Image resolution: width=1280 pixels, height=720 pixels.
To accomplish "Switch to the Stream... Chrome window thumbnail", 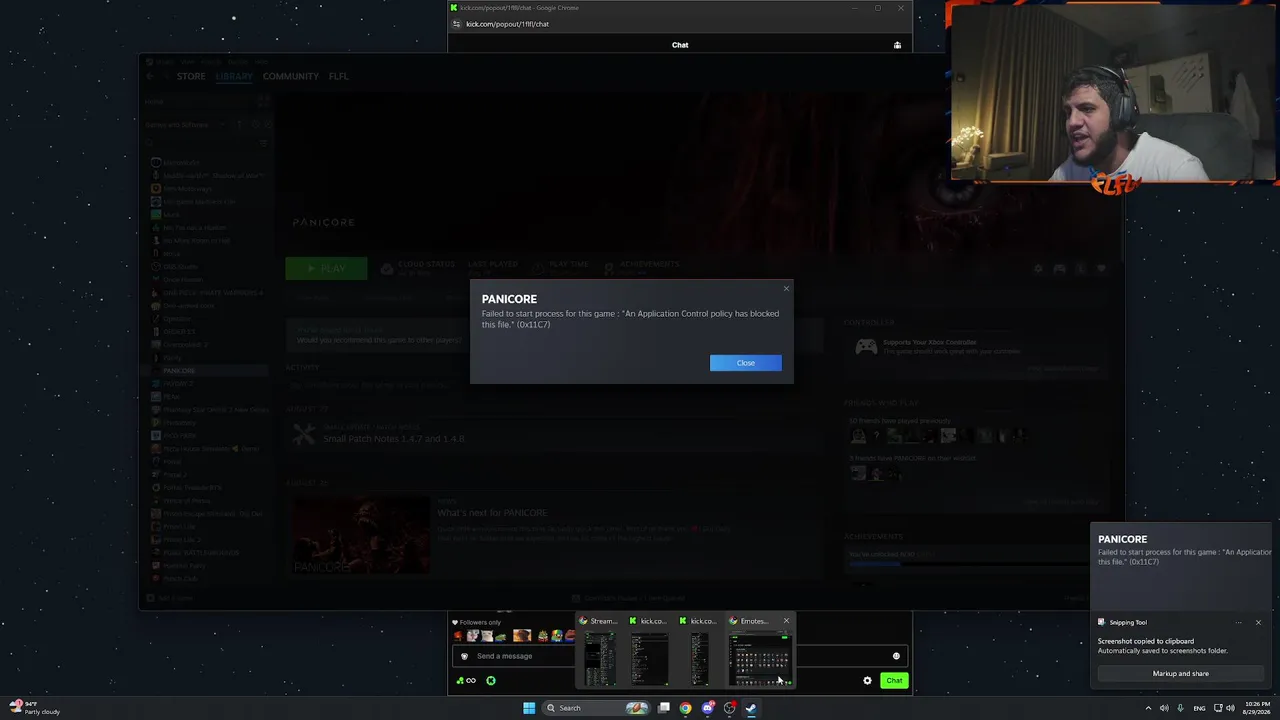I will click(x=600, y=650).
